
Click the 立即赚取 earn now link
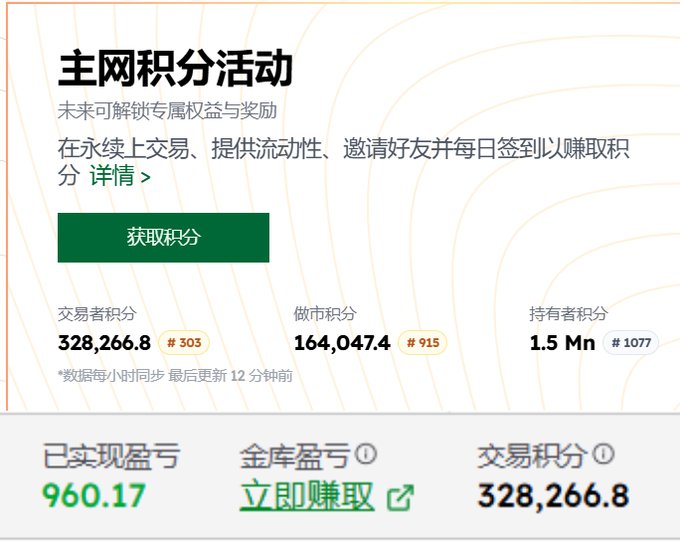(307, 495)
